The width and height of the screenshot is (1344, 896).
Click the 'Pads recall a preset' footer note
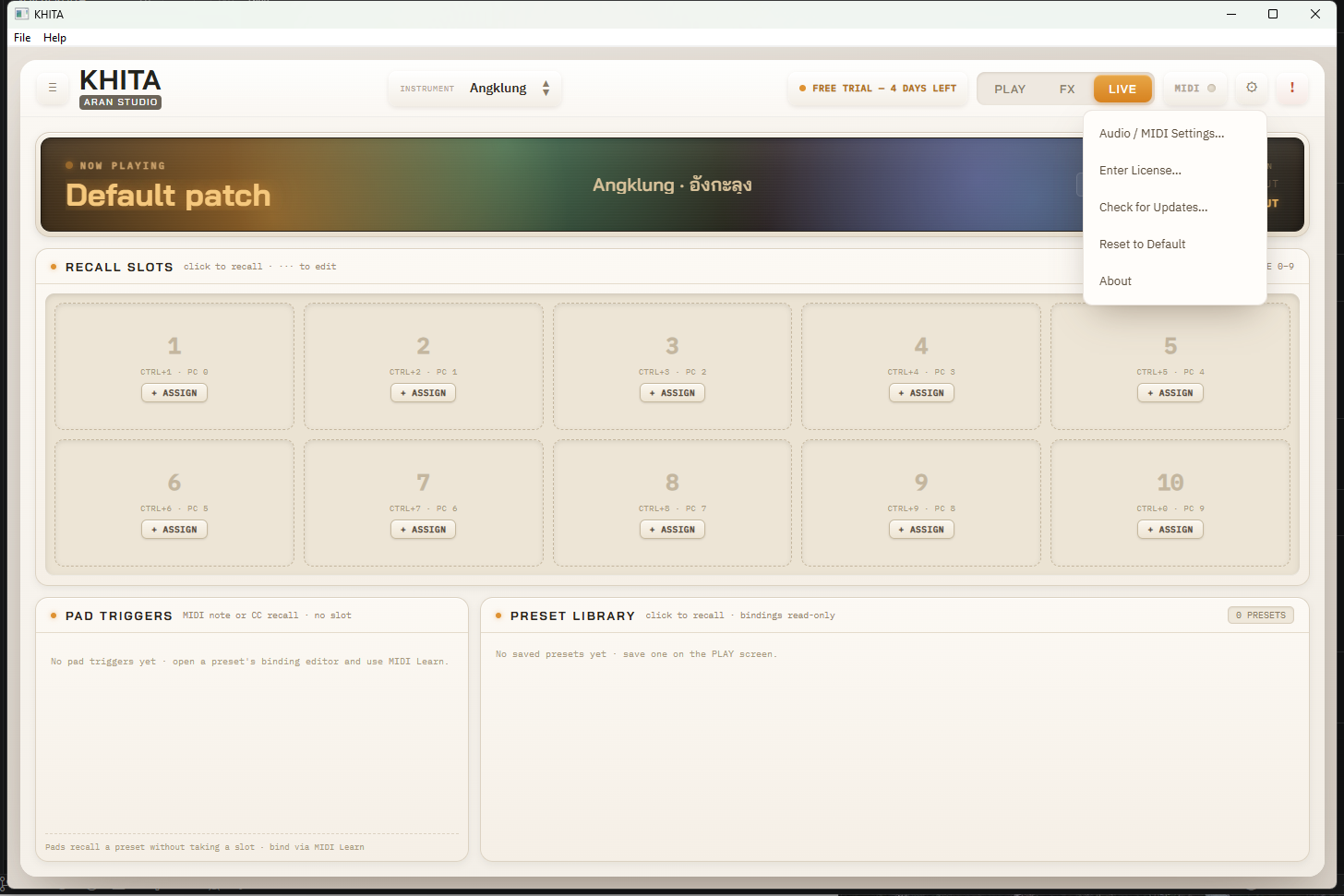[205, 847]
